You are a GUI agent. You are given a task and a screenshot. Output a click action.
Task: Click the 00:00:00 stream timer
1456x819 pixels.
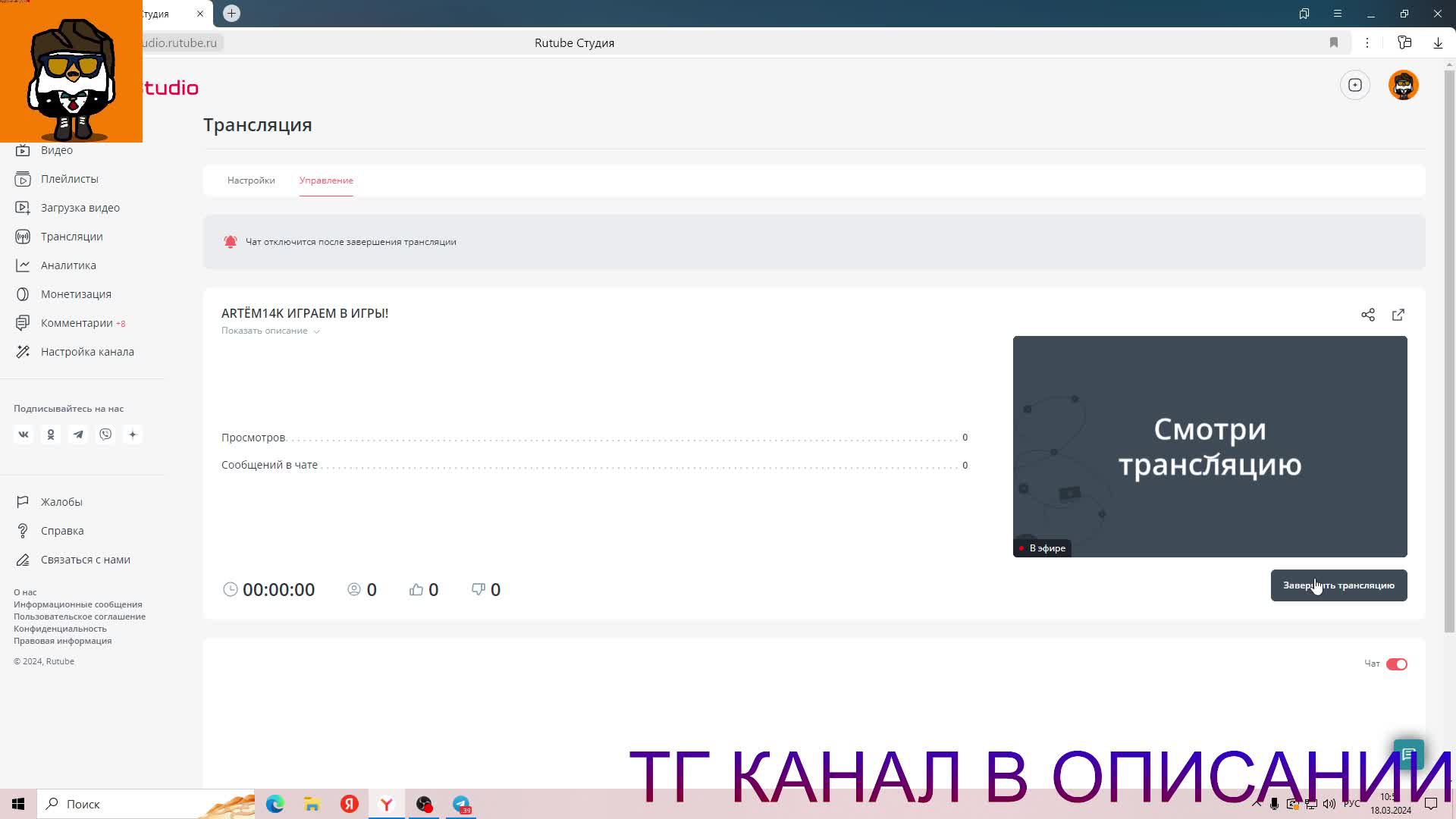coord(269,590)
